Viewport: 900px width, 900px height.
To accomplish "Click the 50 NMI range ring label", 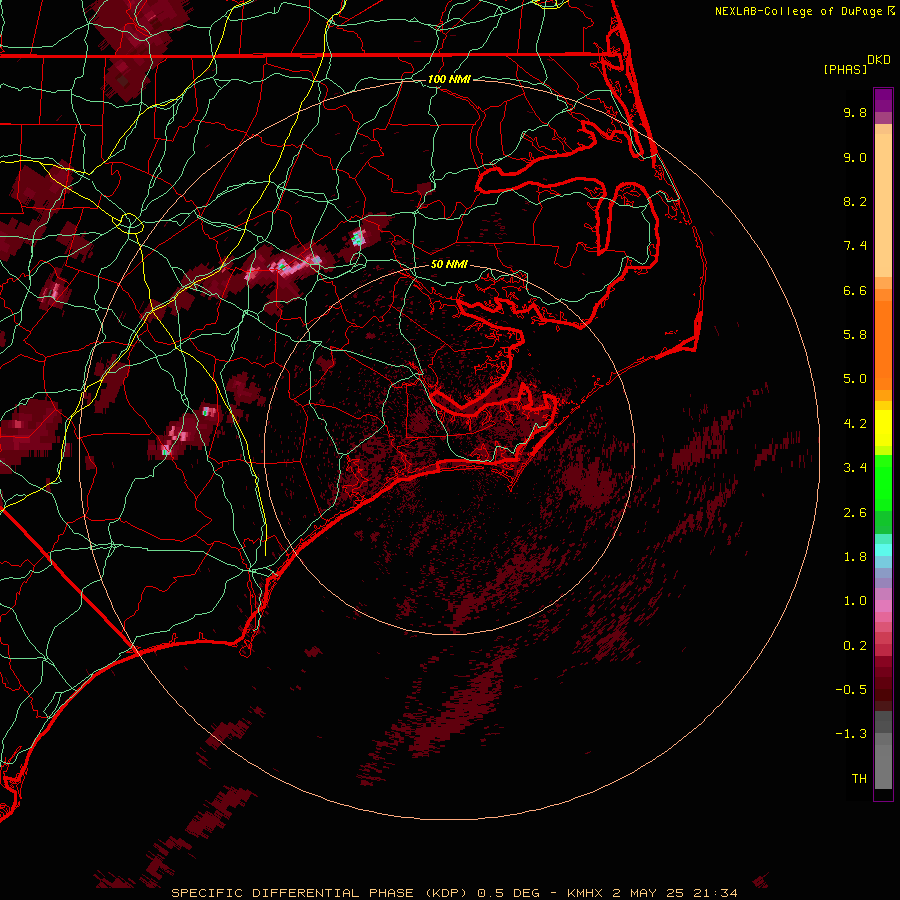I will coord(449,265).
